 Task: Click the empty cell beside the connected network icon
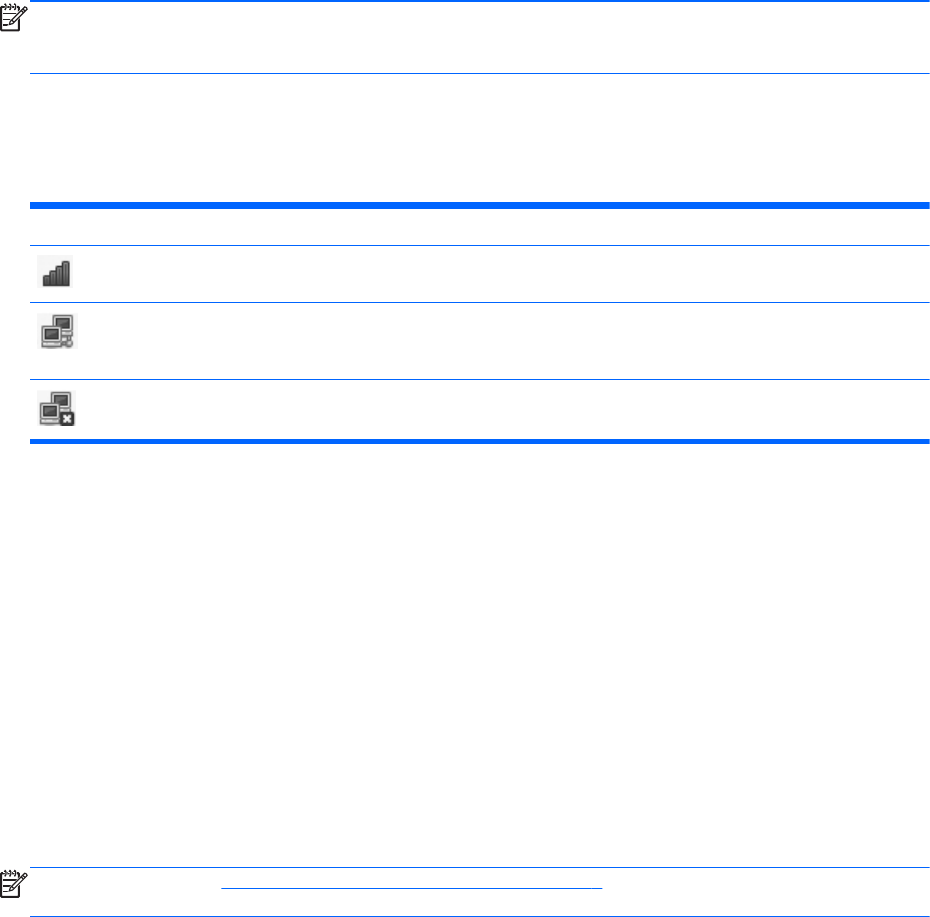(500, 340)
